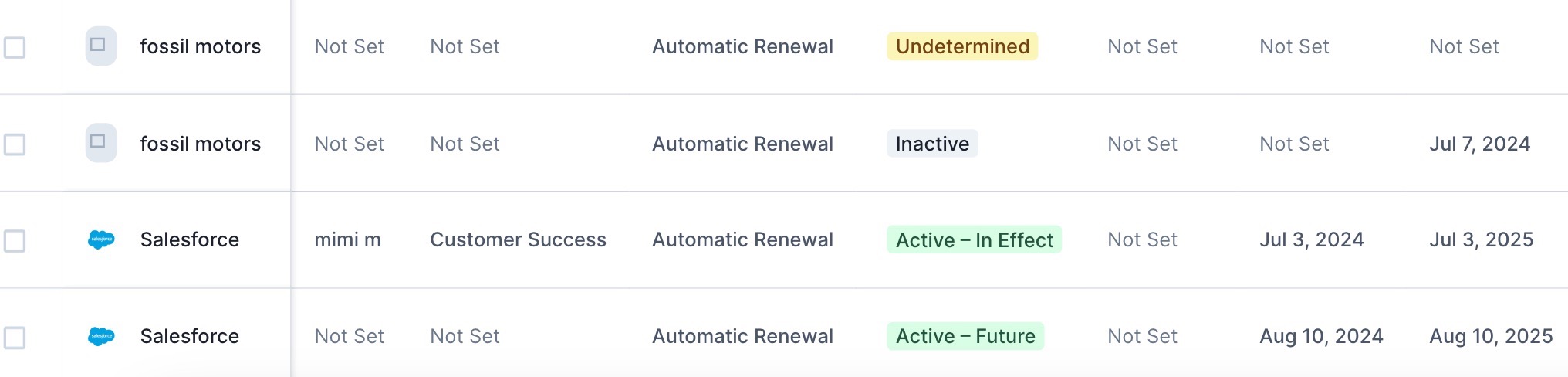Image resolution: width=1568 pixels, height=377 pixels.
Task: Click the Jul 7, 2024 date cell
Action: (1479, 144)
